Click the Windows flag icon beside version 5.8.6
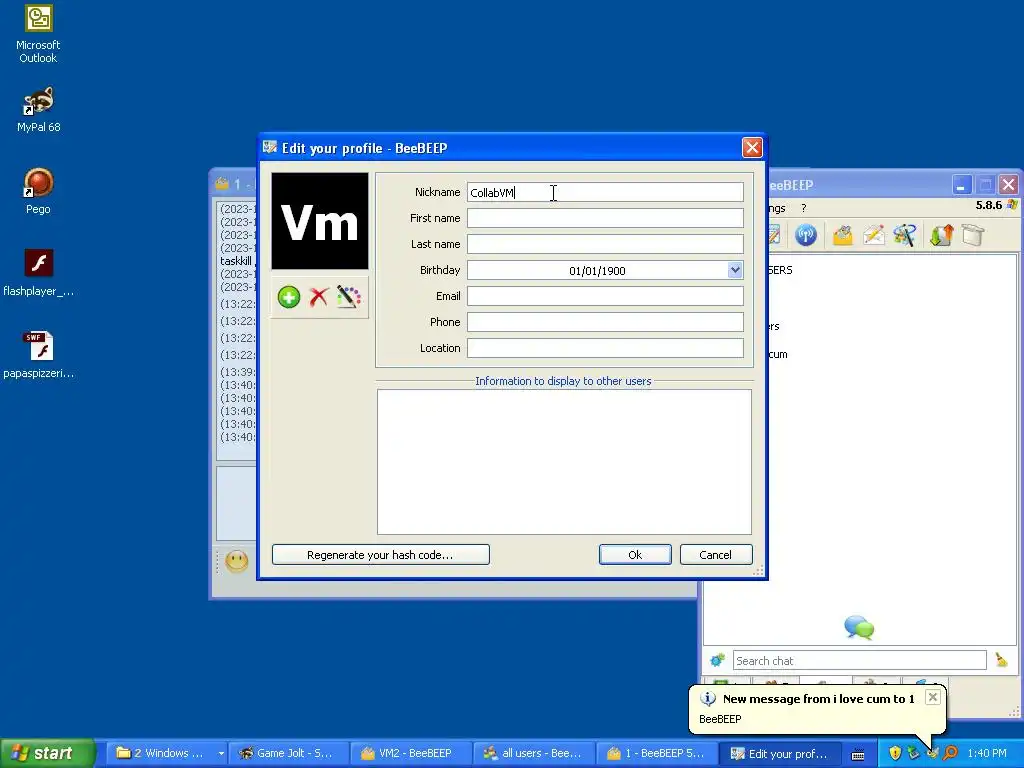Viewport: 1024px width, 768px height. [1012, 205]
